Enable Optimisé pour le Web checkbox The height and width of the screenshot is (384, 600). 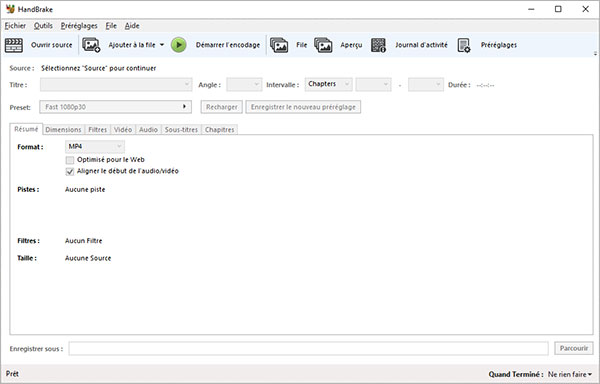pyautogui.click(x=70, y=160)
